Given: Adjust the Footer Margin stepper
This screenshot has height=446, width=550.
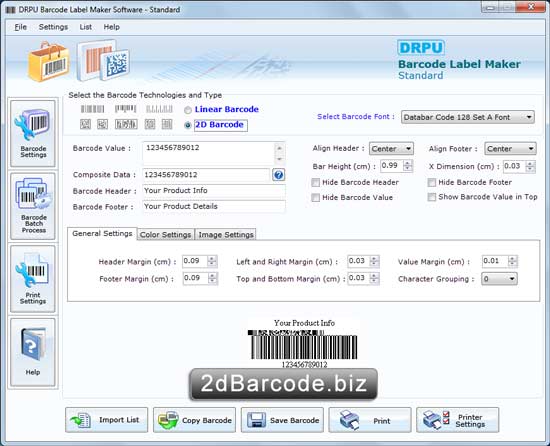Looking at the screenshot, I should tap(212, 278).
